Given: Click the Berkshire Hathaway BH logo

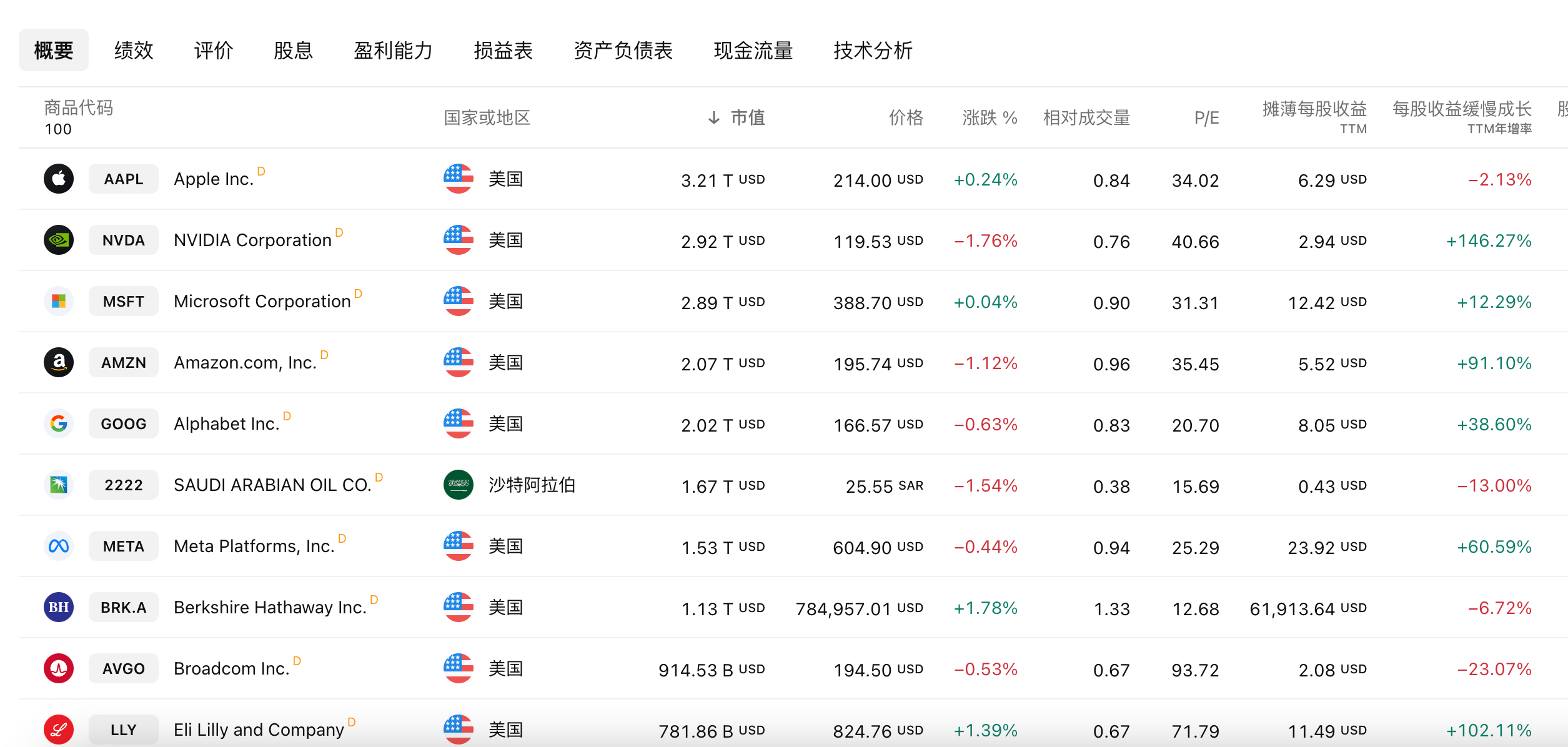Looking at the screenshot, I should pos(59,608).
